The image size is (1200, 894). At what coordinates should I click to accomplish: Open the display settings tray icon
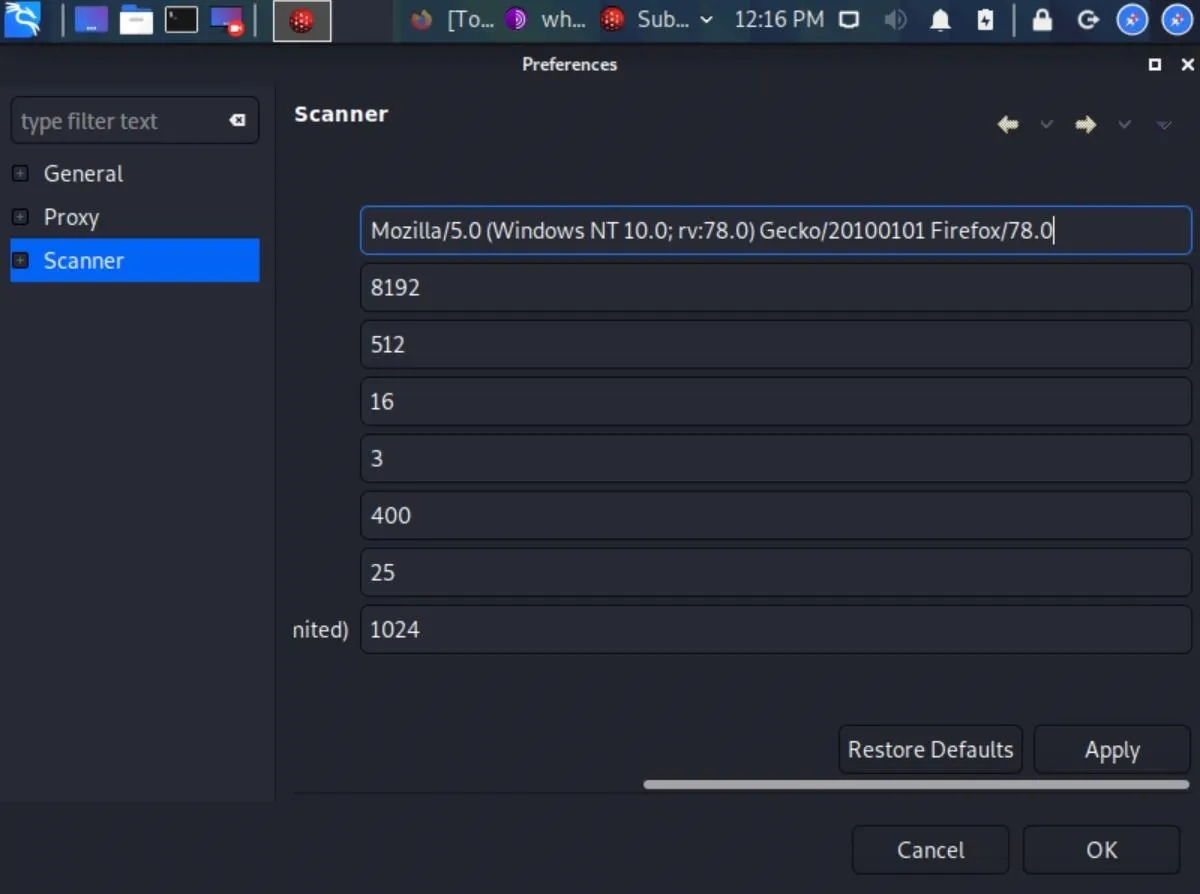[849, 20]
